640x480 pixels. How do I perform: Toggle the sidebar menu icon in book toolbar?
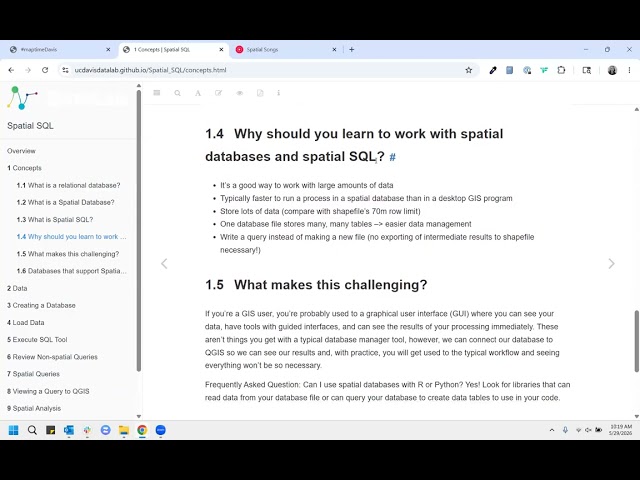pos(157,93)
